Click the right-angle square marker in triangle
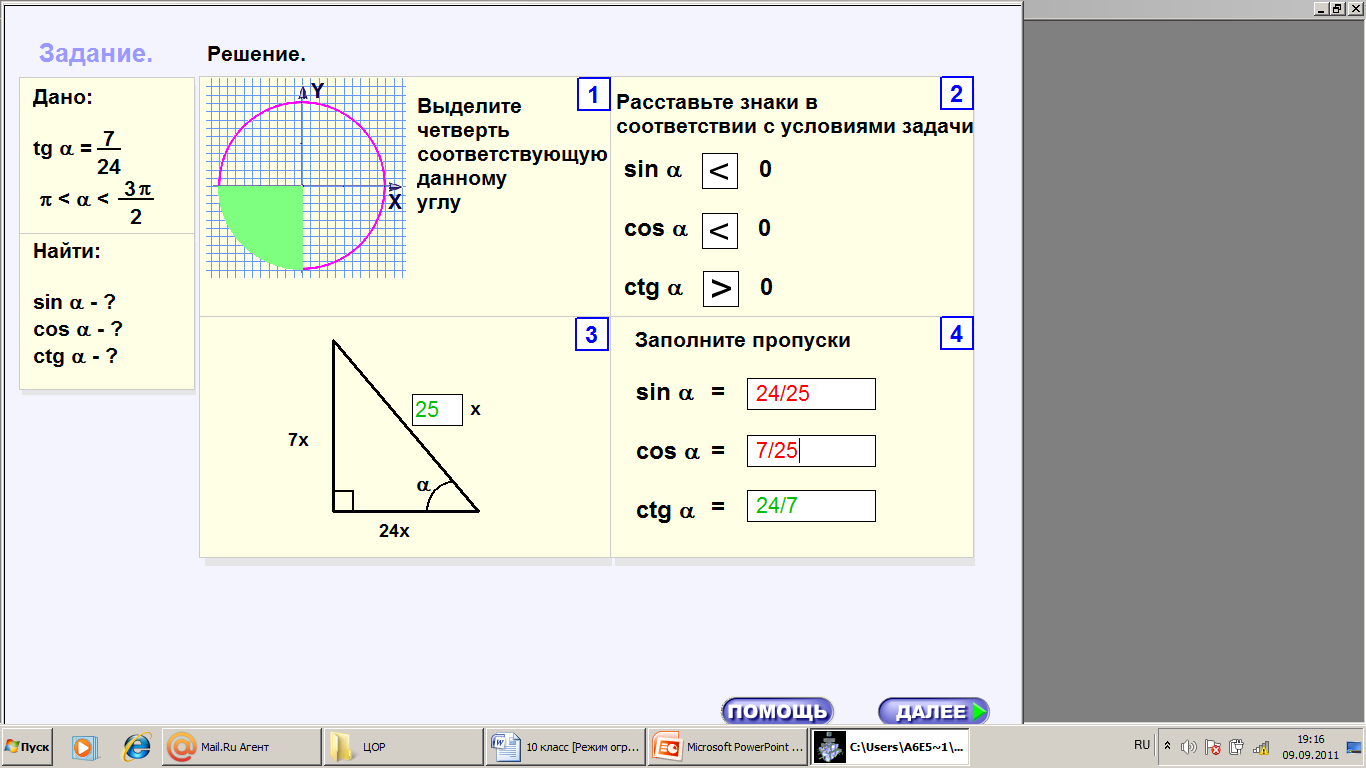Viewport: 1366px width, 768px height. tap(343, 501)
